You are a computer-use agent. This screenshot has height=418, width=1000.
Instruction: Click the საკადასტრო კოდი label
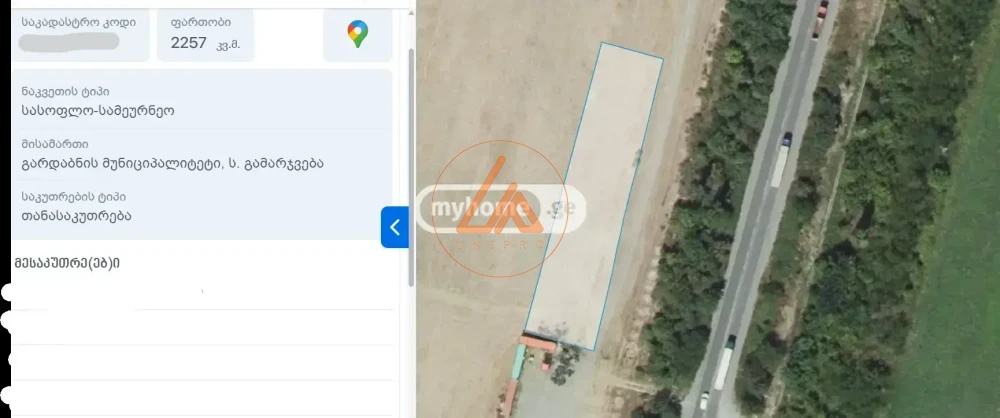(x=78, y=21)
